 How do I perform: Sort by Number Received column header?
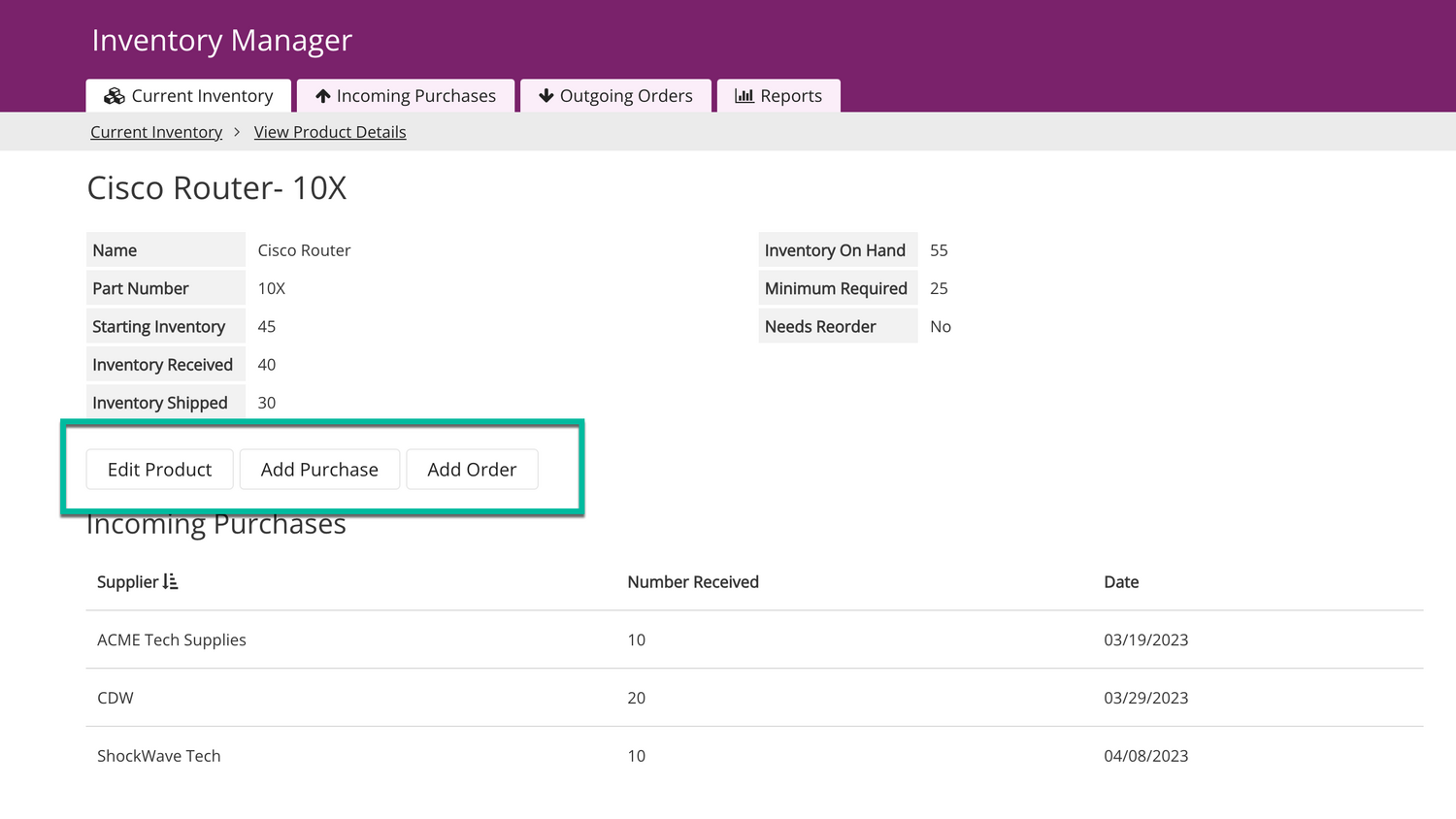(x=693, y=582)
